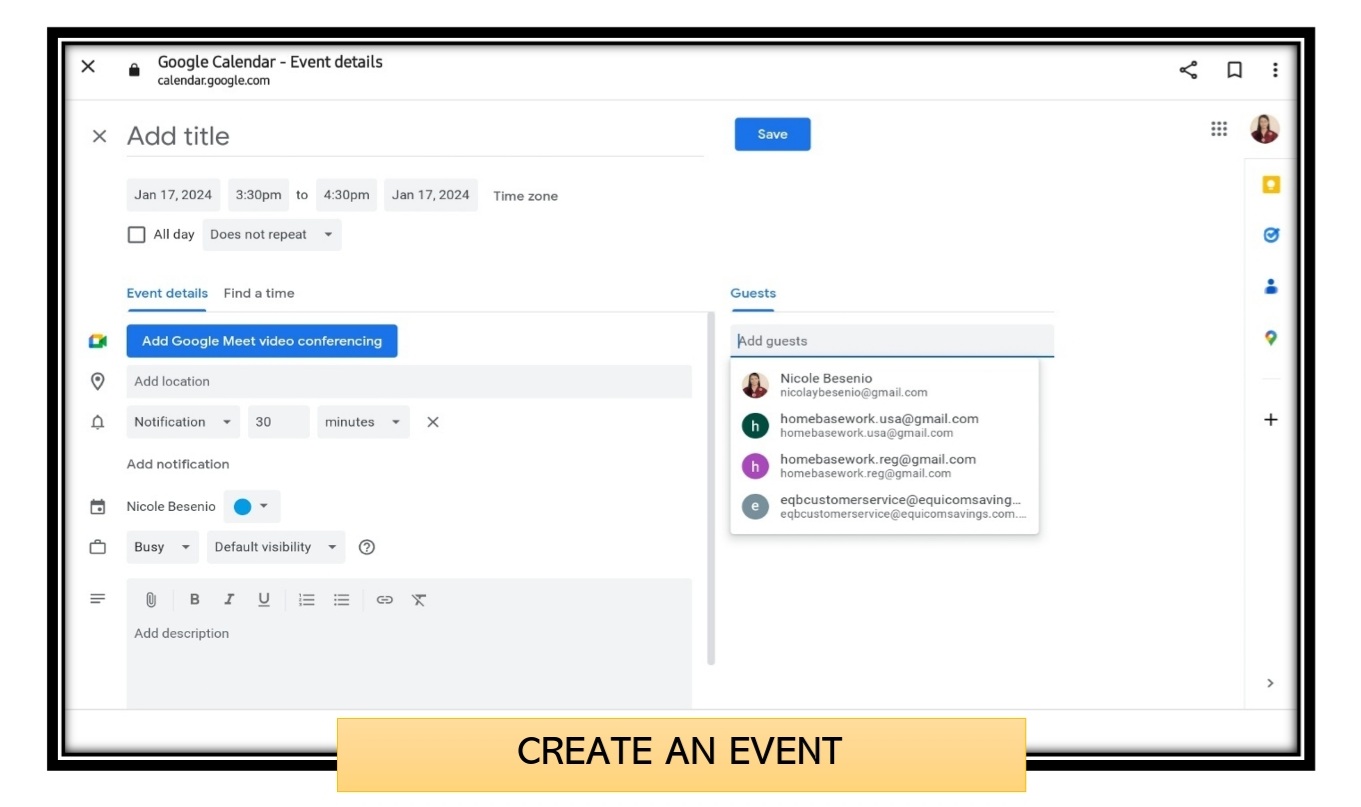Image resolution: width=1361 pixels, height=807 pixels.
Task: Insert a numbered list
Action: coord(307,600)
